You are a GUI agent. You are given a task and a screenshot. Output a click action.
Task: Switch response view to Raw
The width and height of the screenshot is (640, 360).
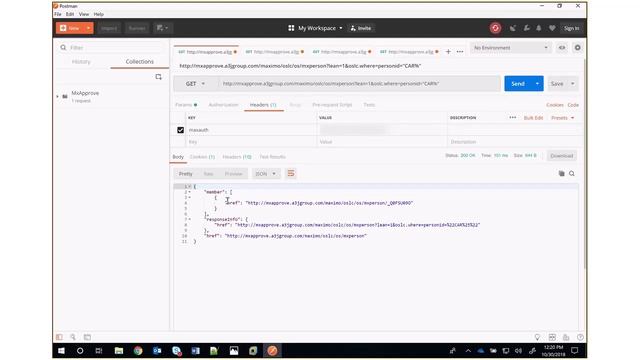pyautogui.click(x=208, y=173)
